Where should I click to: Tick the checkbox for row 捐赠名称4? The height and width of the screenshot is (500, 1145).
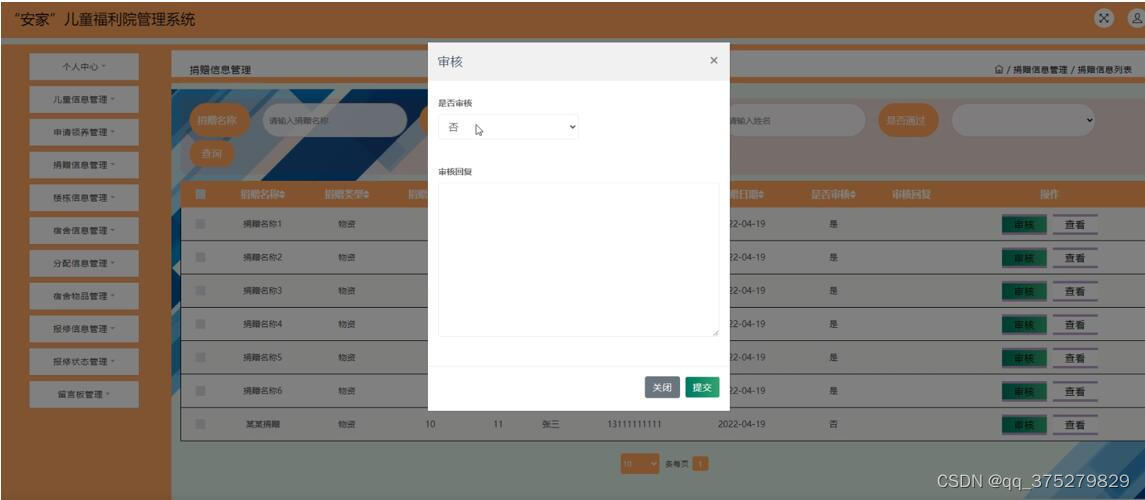201,323
